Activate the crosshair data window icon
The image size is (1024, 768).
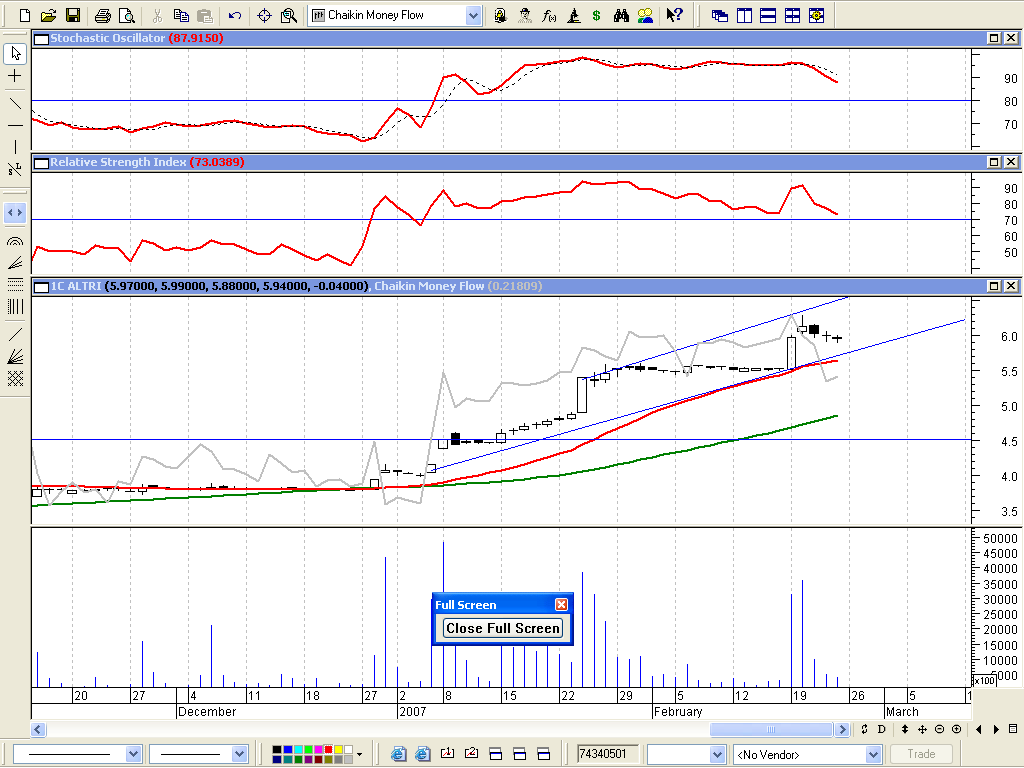264,15
